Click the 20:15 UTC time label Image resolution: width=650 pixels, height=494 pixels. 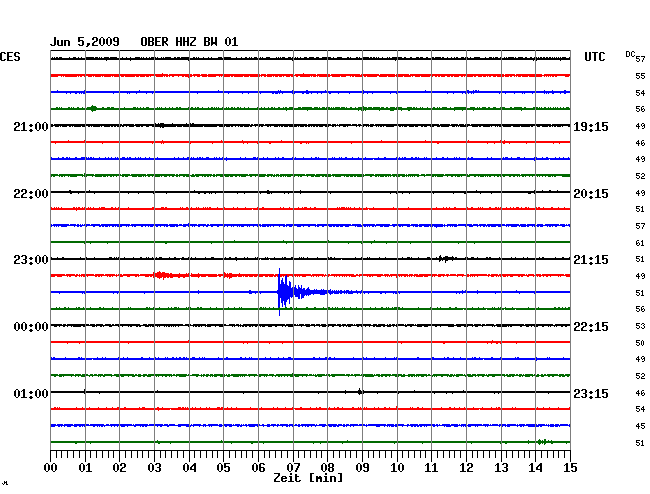tap(591, 194)
